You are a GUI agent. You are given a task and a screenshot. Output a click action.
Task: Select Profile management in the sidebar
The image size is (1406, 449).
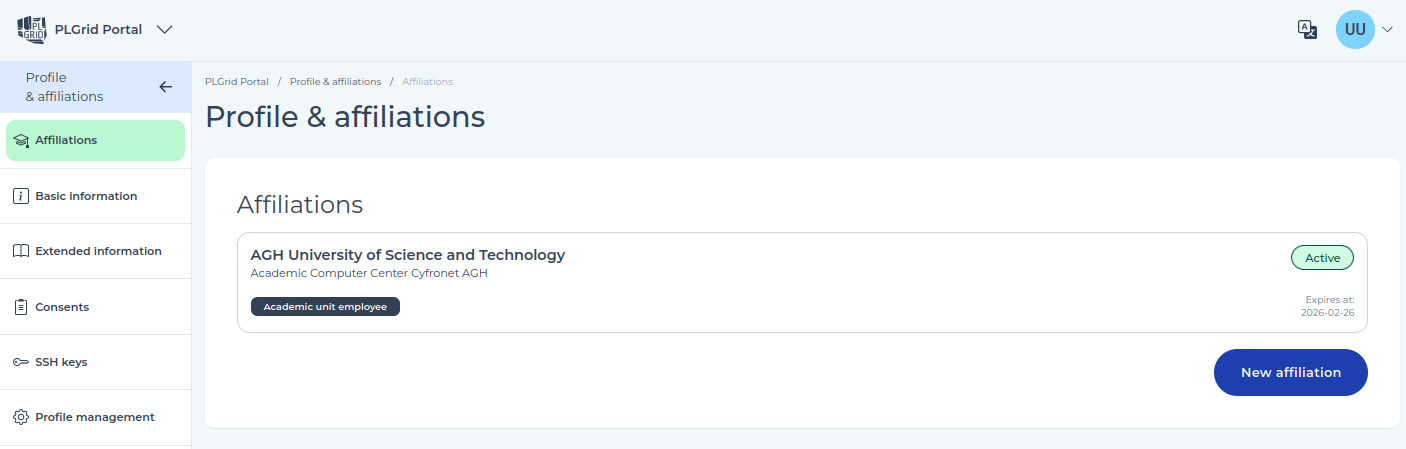click(96, 417)
